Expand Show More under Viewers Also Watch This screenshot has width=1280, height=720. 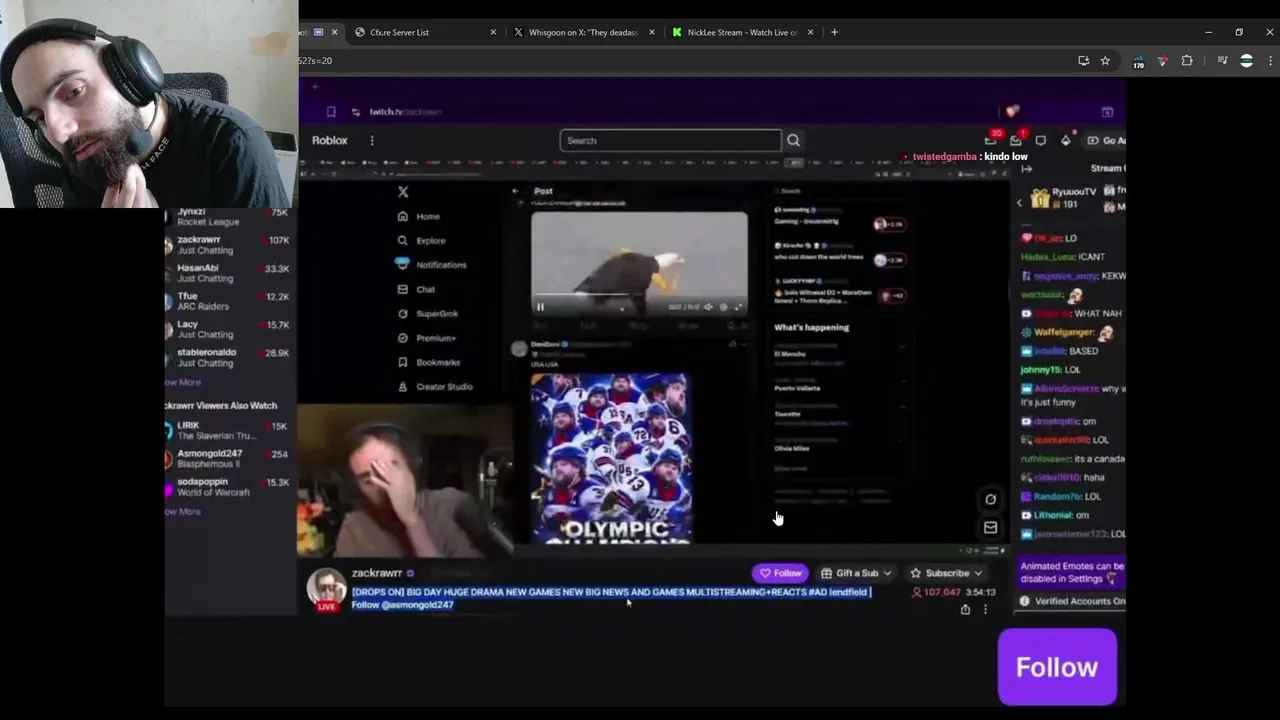click(183, 511)
